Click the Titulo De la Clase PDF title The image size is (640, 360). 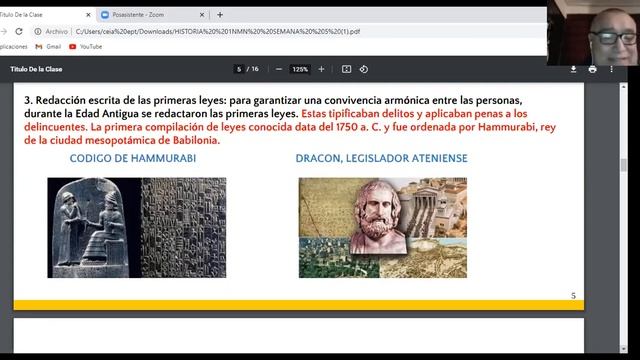36,69
